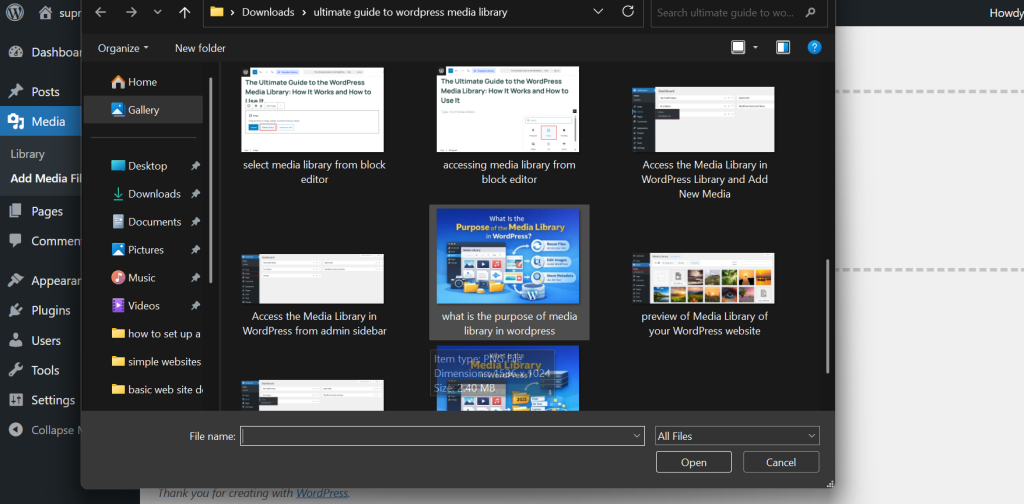Open Downloads in navigation pane
Screen dimensions: 1024x504
[146, 194]
